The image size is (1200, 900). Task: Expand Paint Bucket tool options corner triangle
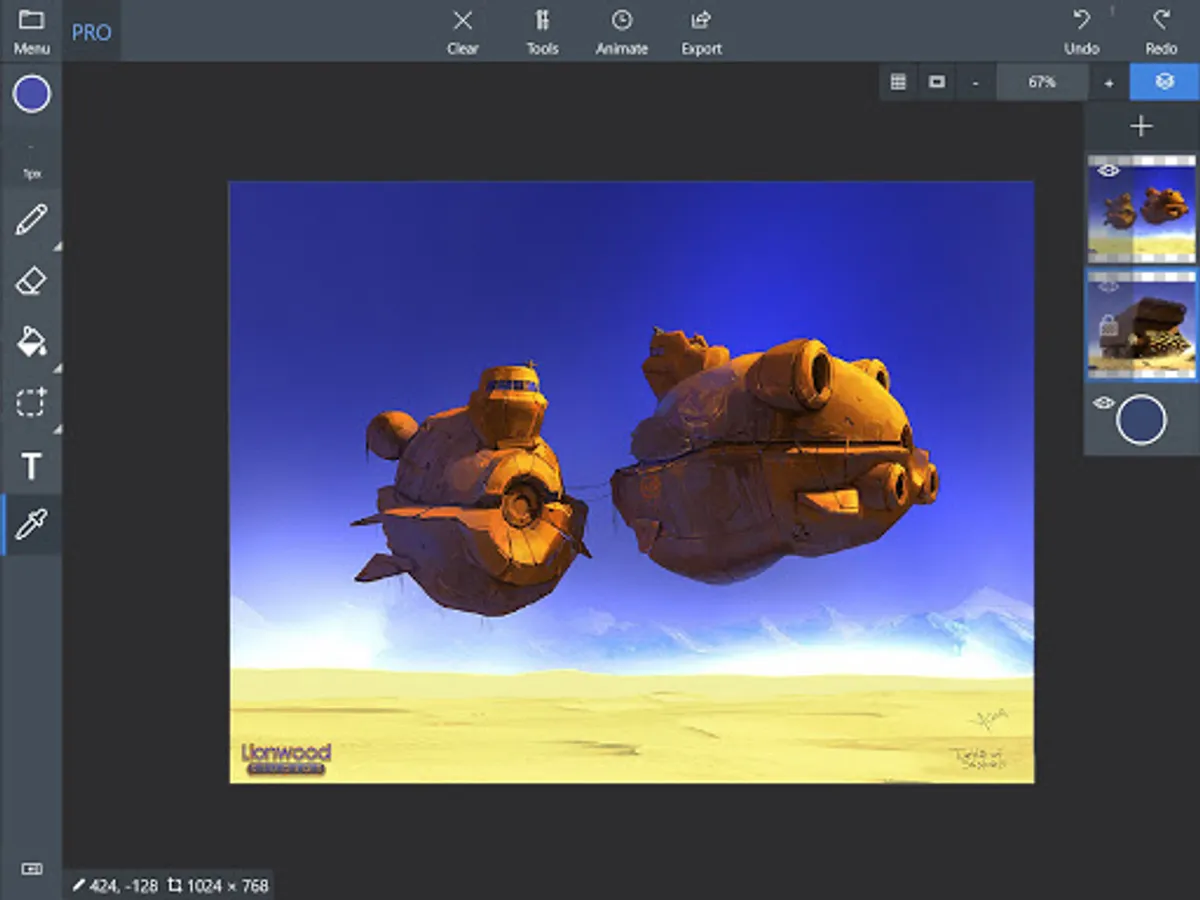57,368
